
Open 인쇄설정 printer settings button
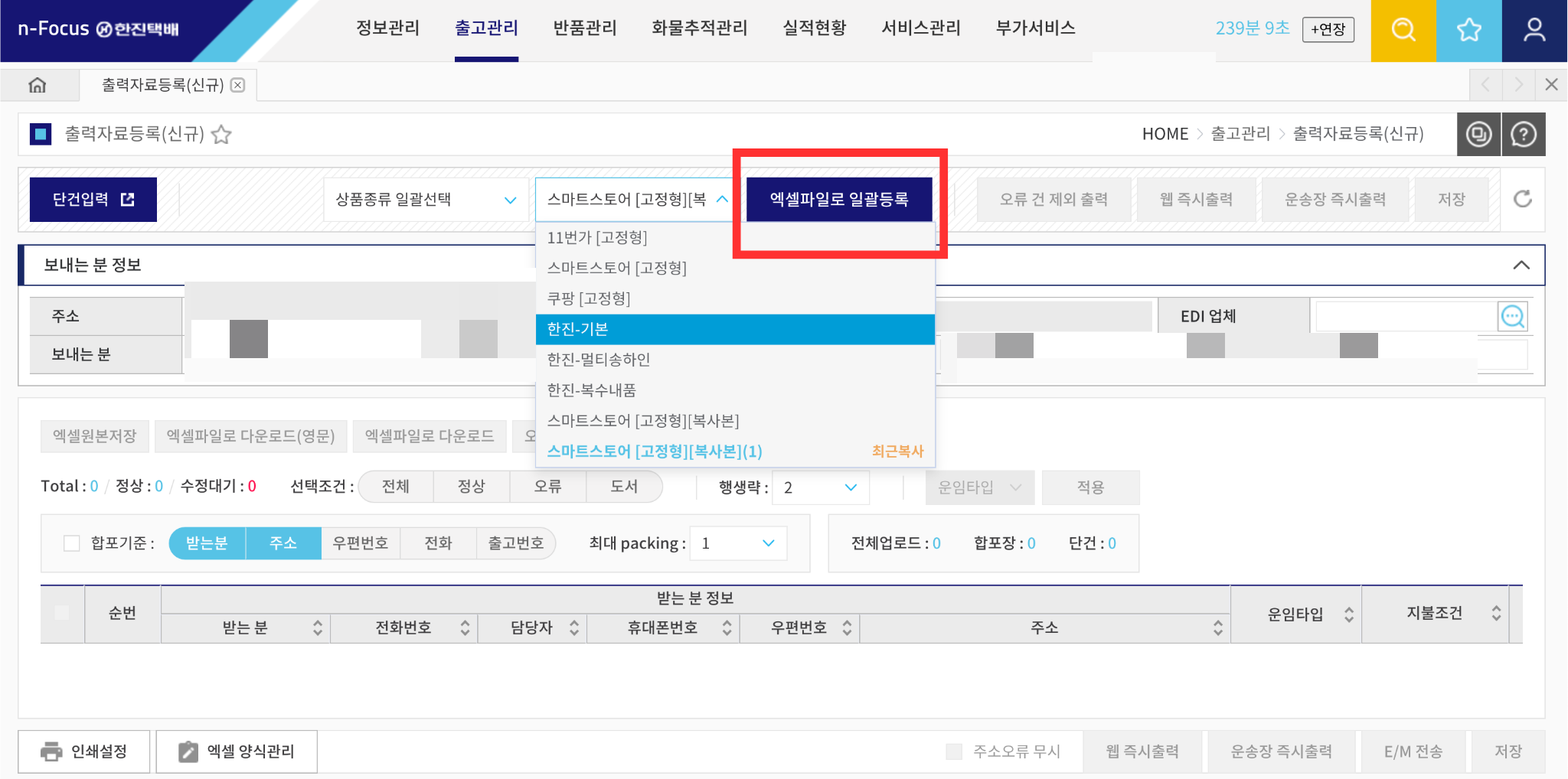tap(84, 751)
